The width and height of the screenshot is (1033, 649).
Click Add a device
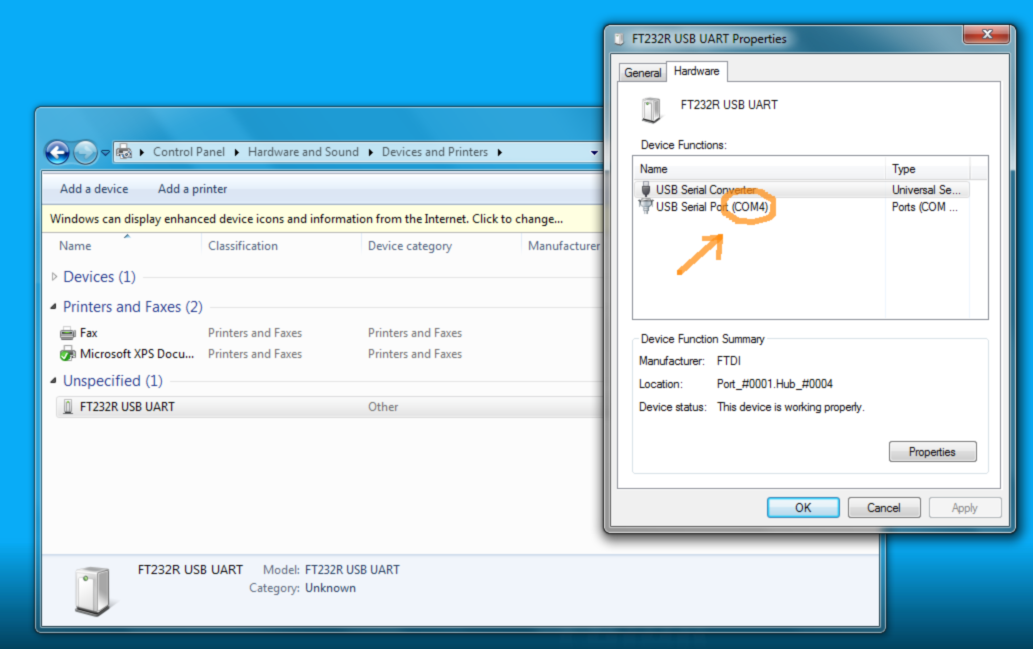[x=94, y=189]
